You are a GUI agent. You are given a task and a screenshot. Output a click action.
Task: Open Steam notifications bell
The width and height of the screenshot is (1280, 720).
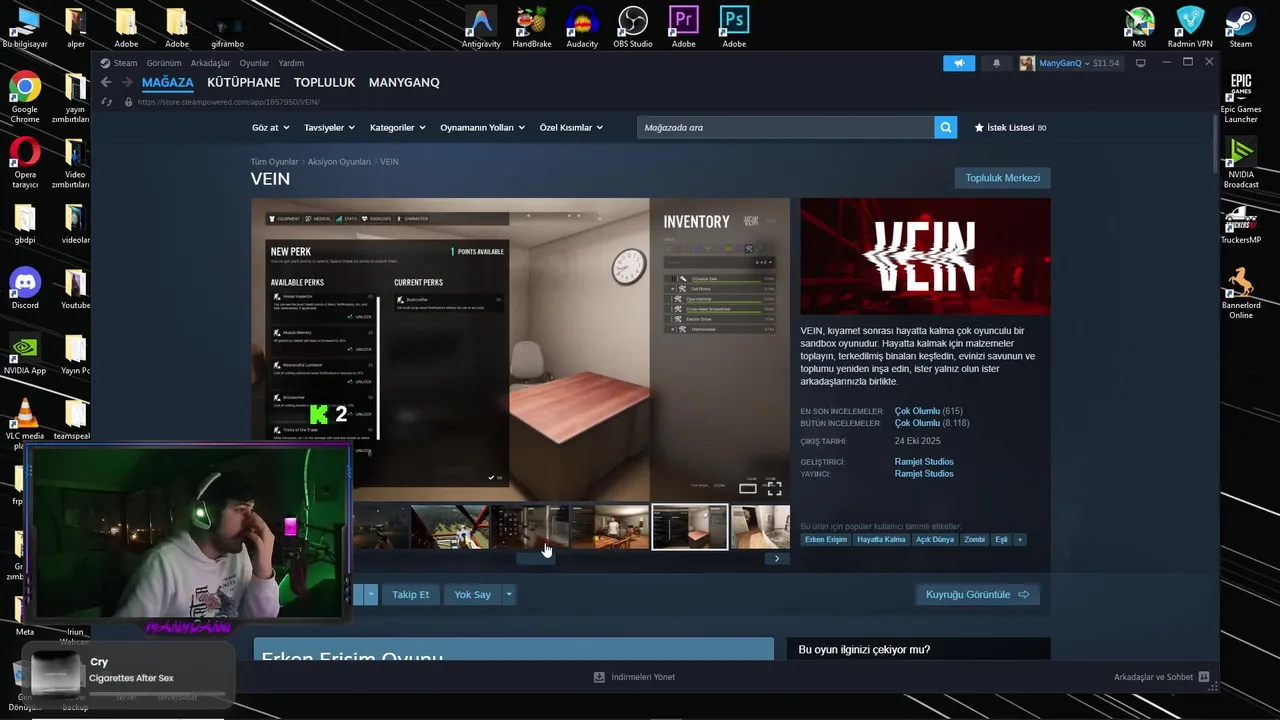(x=996, y=63)
